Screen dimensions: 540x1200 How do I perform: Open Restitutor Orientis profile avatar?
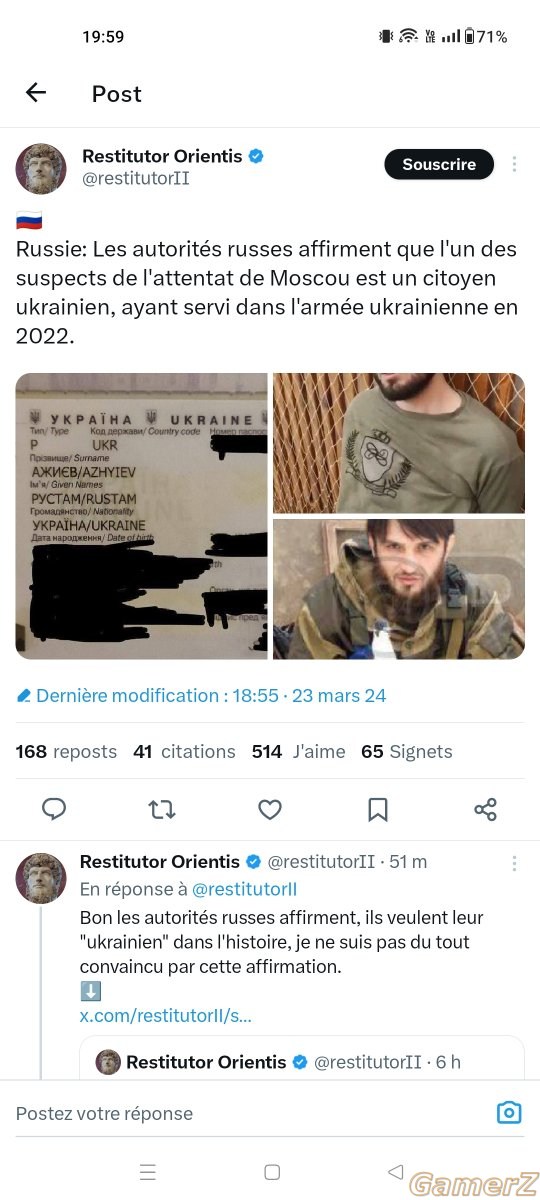(41, 168)
